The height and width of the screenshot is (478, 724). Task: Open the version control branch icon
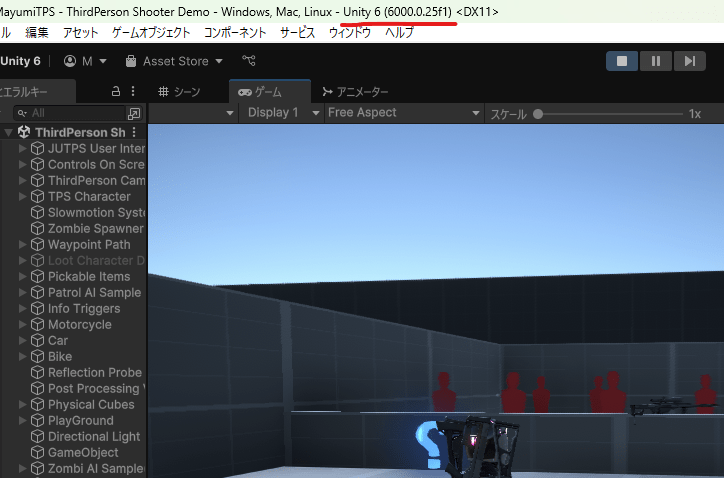(x=249, y=61)
